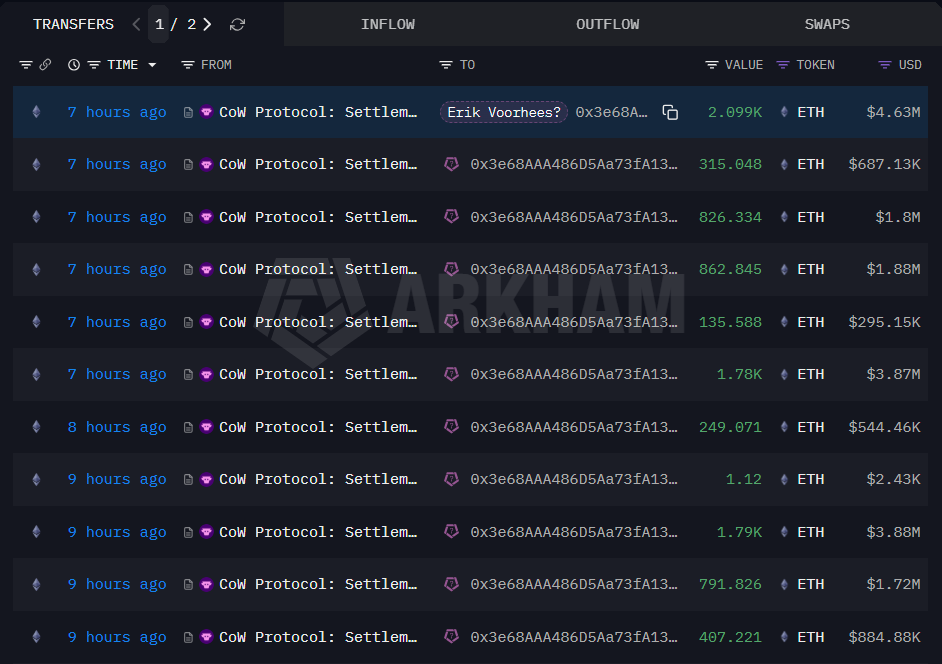Click the recipient address icon in 826.334 row
Viewport: 942px width, 664px height.
[452, 217]
